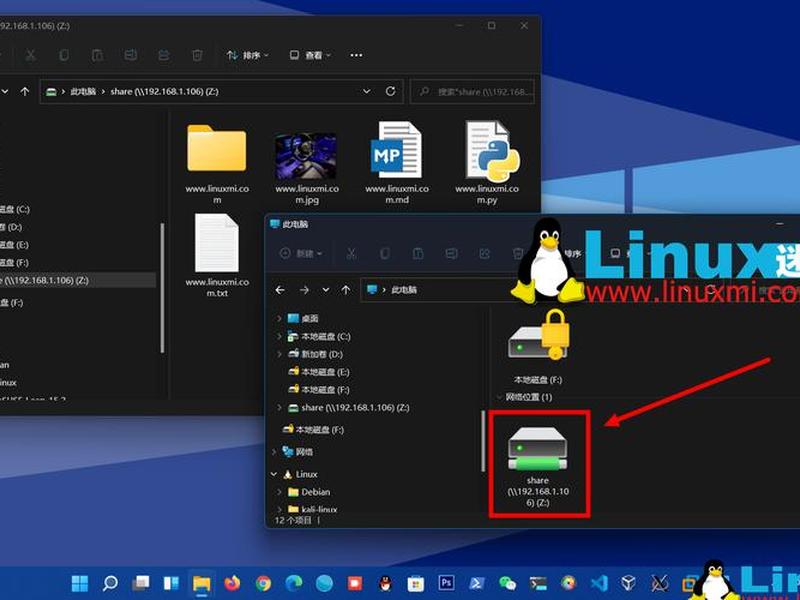Viewport: 800px width, 600px height.
Task: Select 本地磁盘 (E:) in 此电脑 tree
Action: click(x=319, y=372)
